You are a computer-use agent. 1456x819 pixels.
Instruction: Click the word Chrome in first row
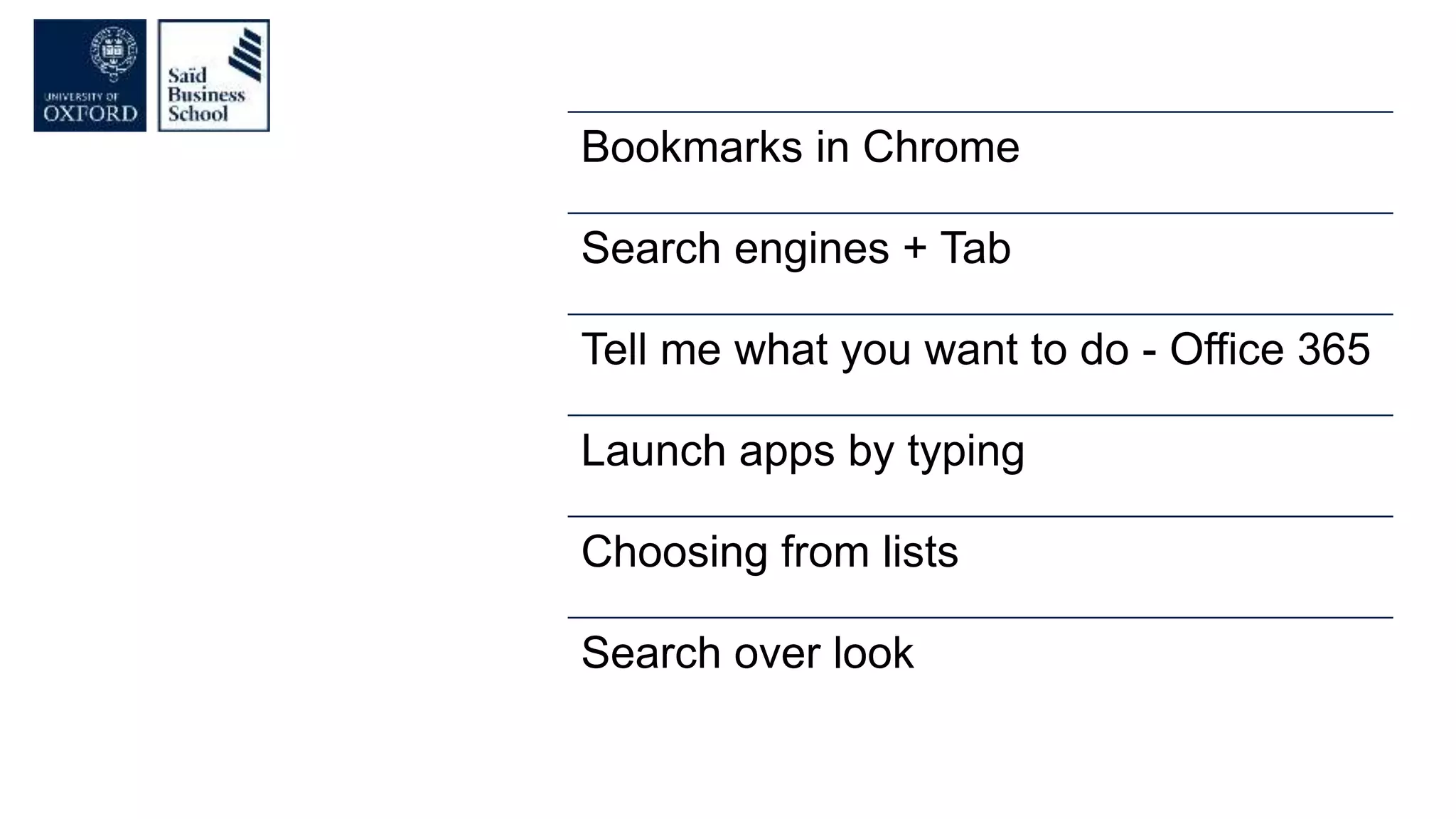(941, 147)
